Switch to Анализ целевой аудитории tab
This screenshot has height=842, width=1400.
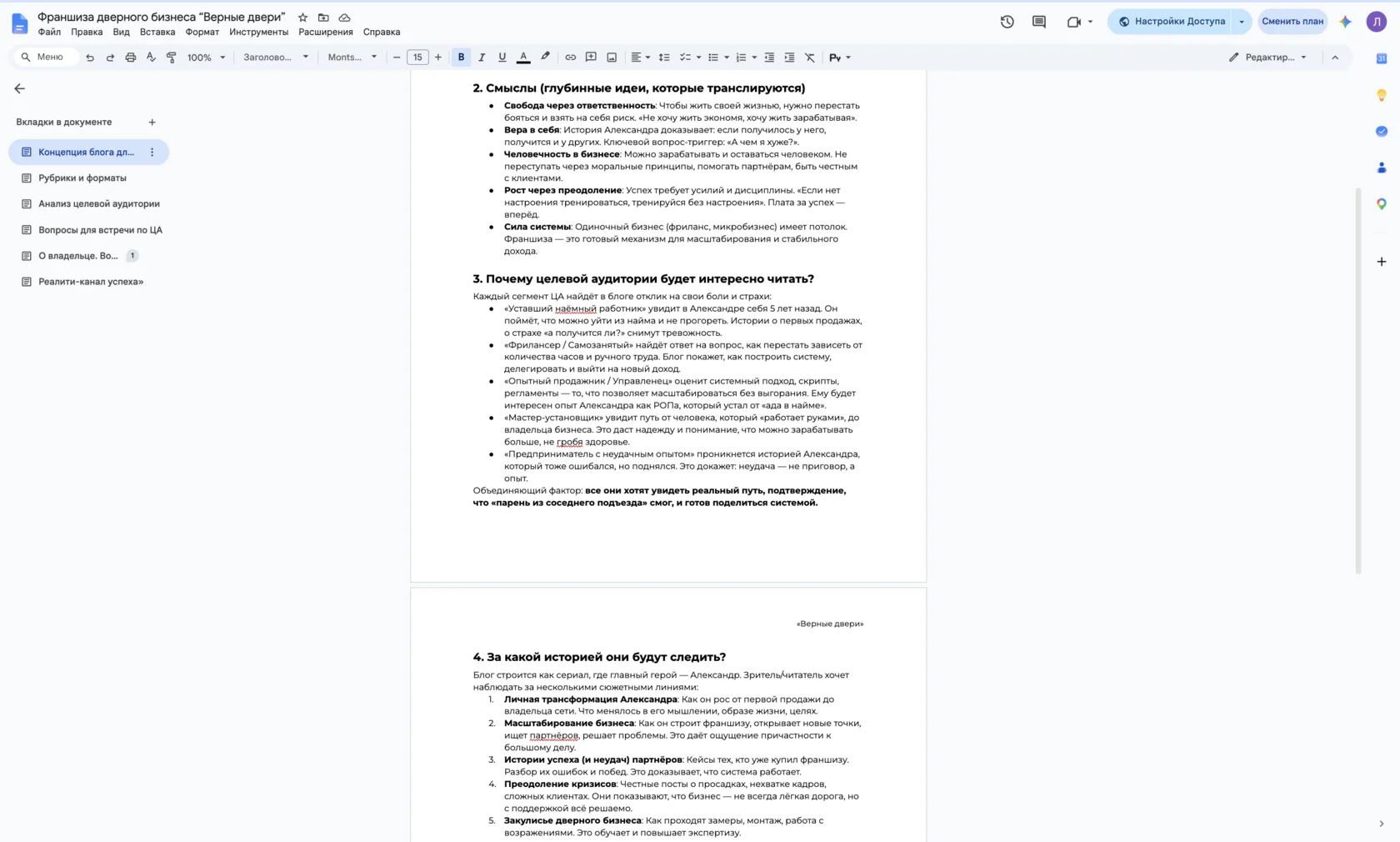[99, 204]
